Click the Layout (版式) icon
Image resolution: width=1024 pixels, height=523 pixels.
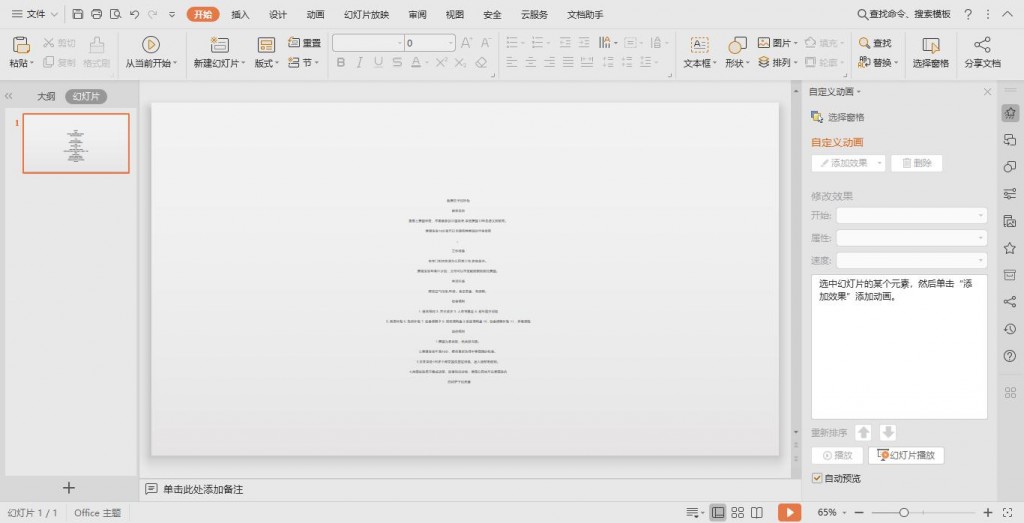pyautogui.click(x=266, y=44)
